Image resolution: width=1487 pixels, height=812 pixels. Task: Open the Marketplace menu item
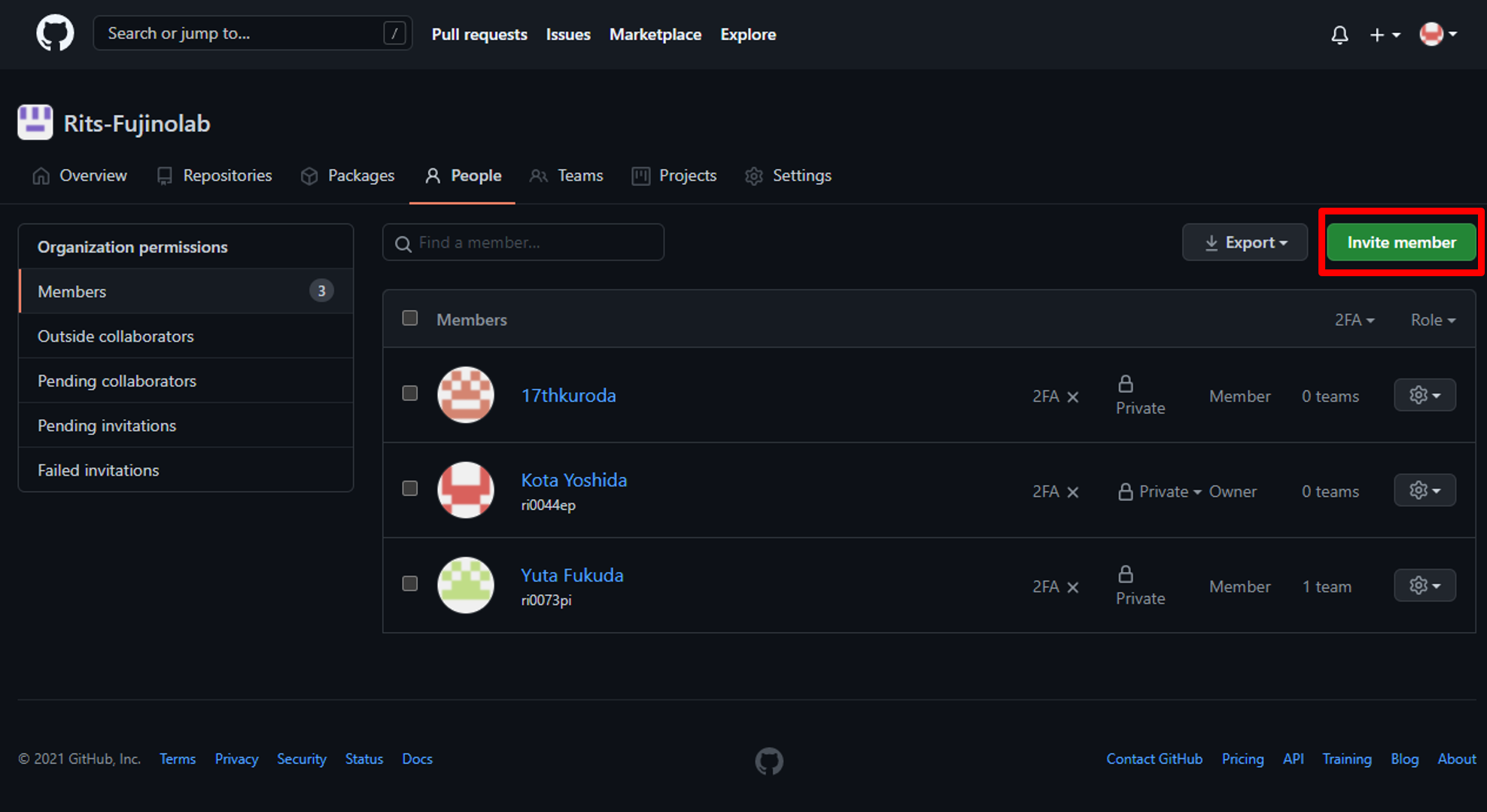[x=655, y=34]
